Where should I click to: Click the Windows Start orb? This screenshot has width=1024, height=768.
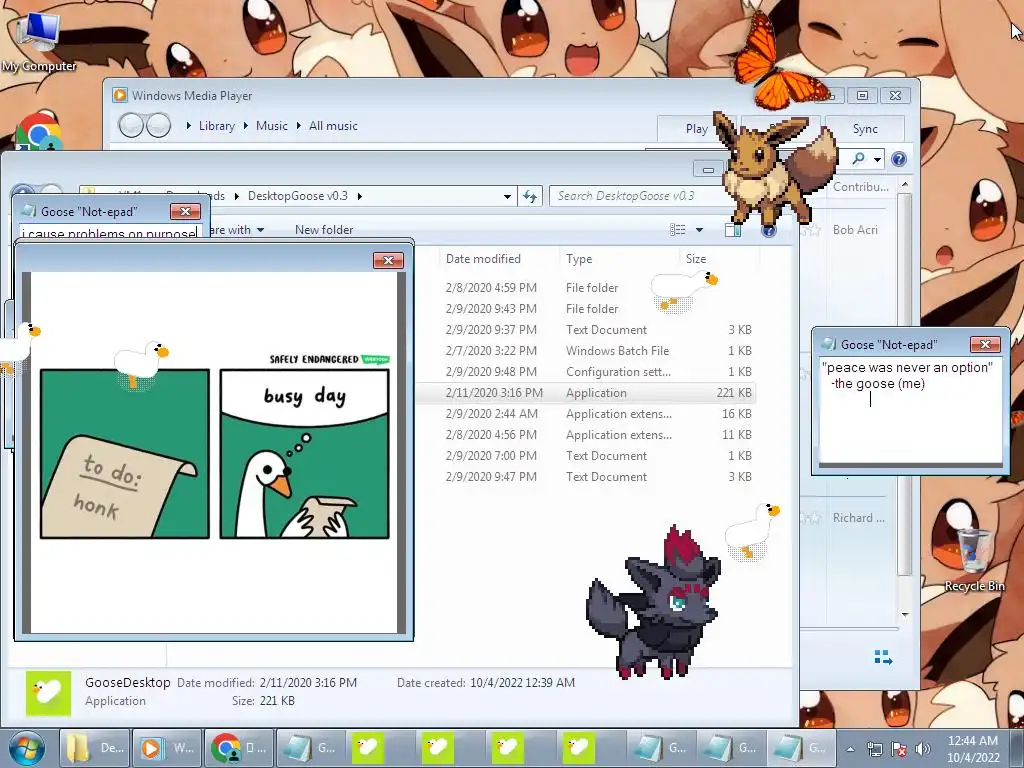click(x=26, y=748)
